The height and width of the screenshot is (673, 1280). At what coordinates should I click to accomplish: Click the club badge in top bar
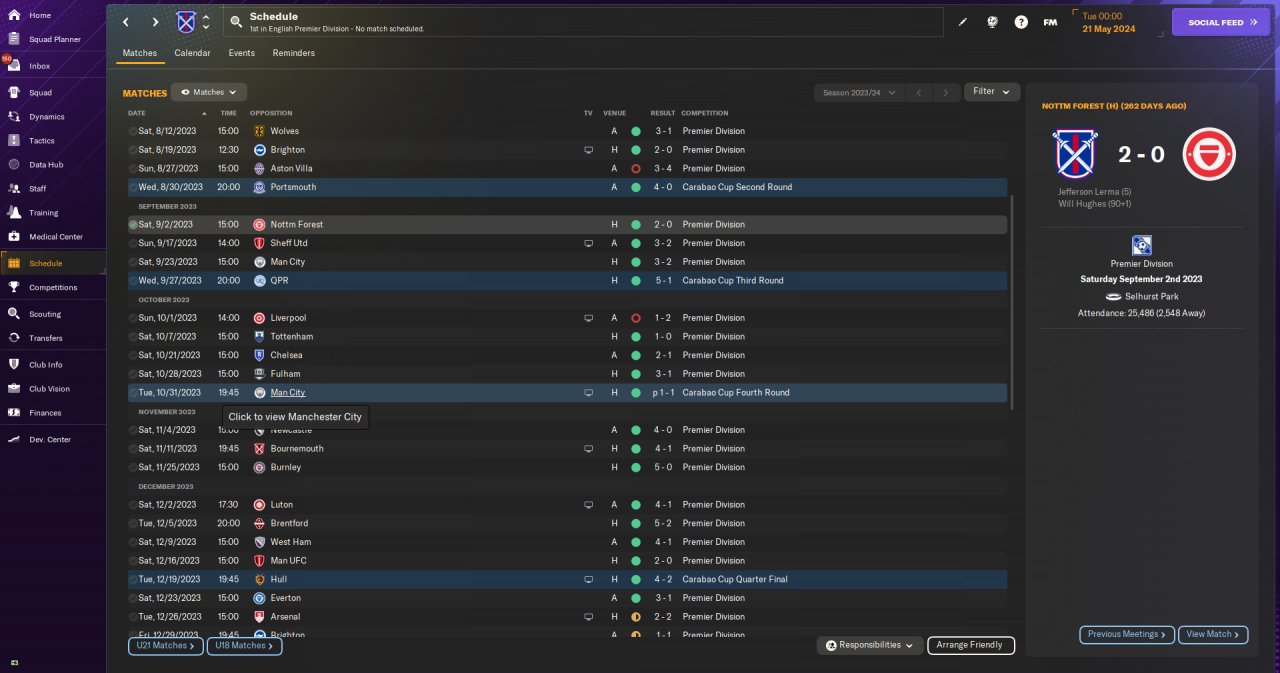point(186,22)
